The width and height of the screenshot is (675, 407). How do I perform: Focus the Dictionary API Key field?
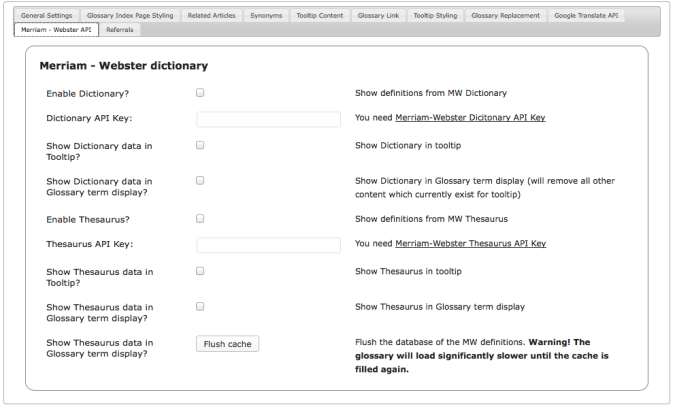coord(269,119)
